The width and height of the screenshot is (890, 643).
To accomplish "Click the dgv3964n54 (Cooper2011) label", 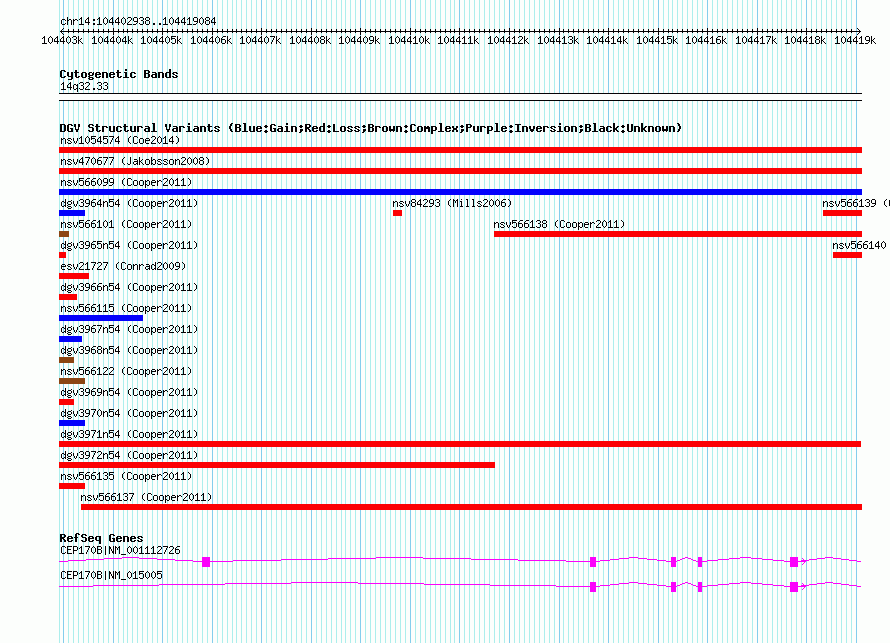I will coord(129,203).
